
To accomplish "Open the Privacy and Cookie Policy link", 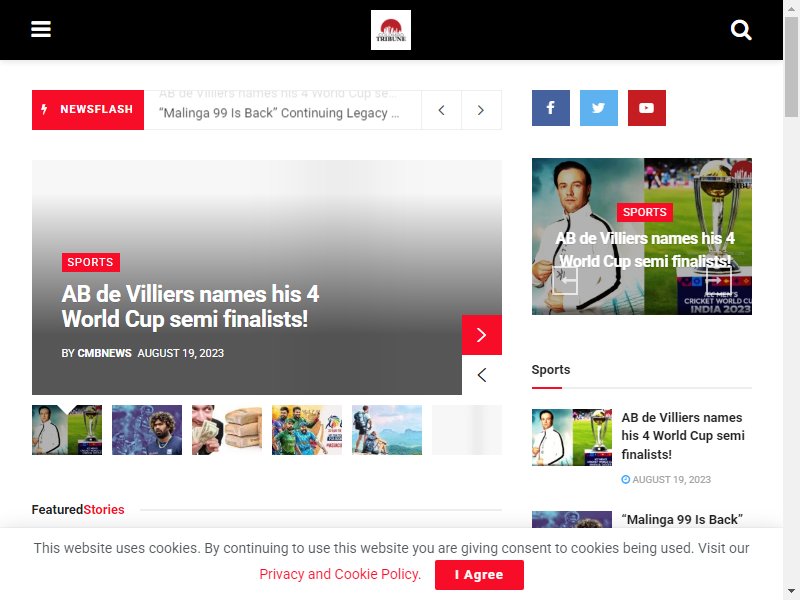I will point(340,574).
